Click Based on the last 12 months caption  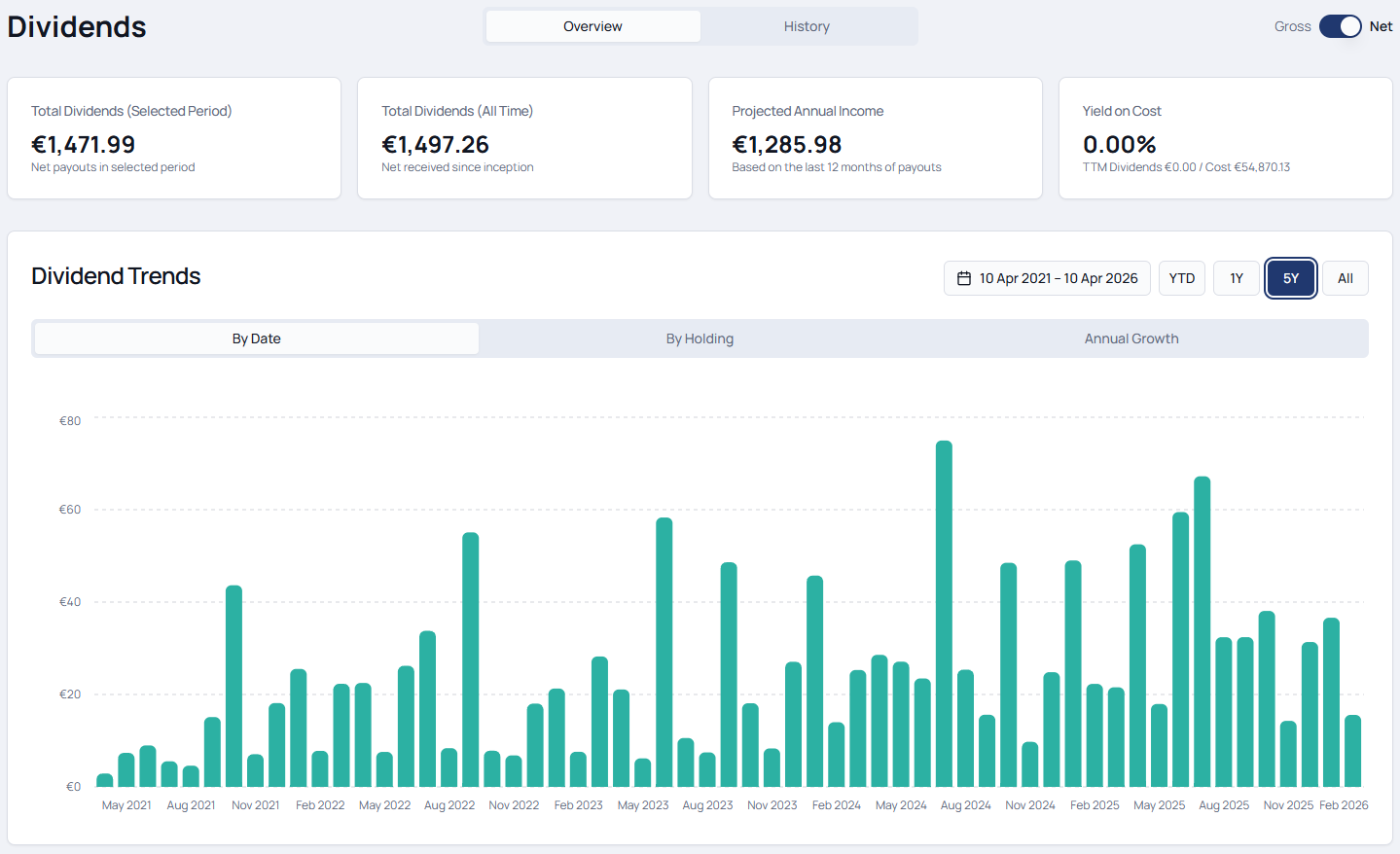pos(837,167)
